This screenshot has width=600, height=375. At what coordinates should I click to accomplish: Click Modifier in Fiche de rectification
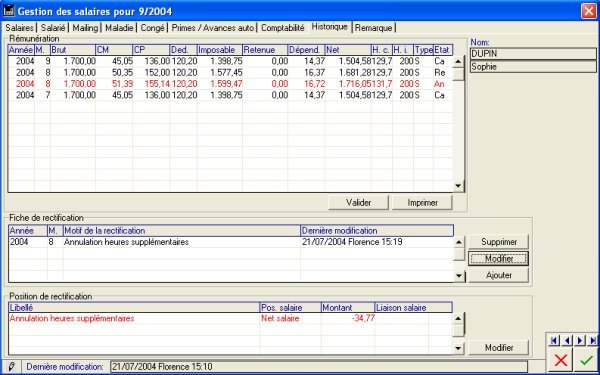(499, 259)
